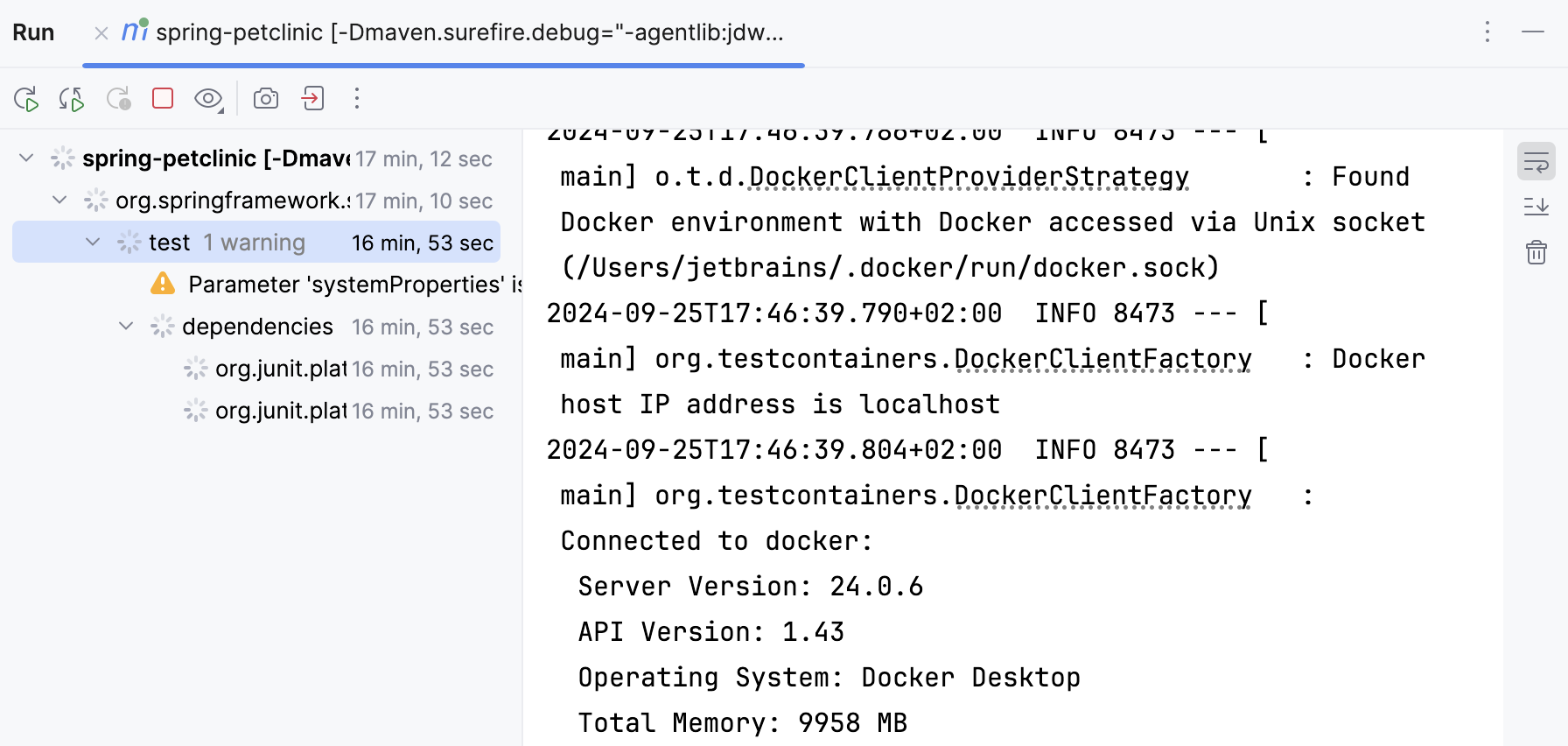Toggle Soft-Wrap for console output
Image resolution: width=1568 pixels, height=746 pixels.
(x=1536, y=162)
